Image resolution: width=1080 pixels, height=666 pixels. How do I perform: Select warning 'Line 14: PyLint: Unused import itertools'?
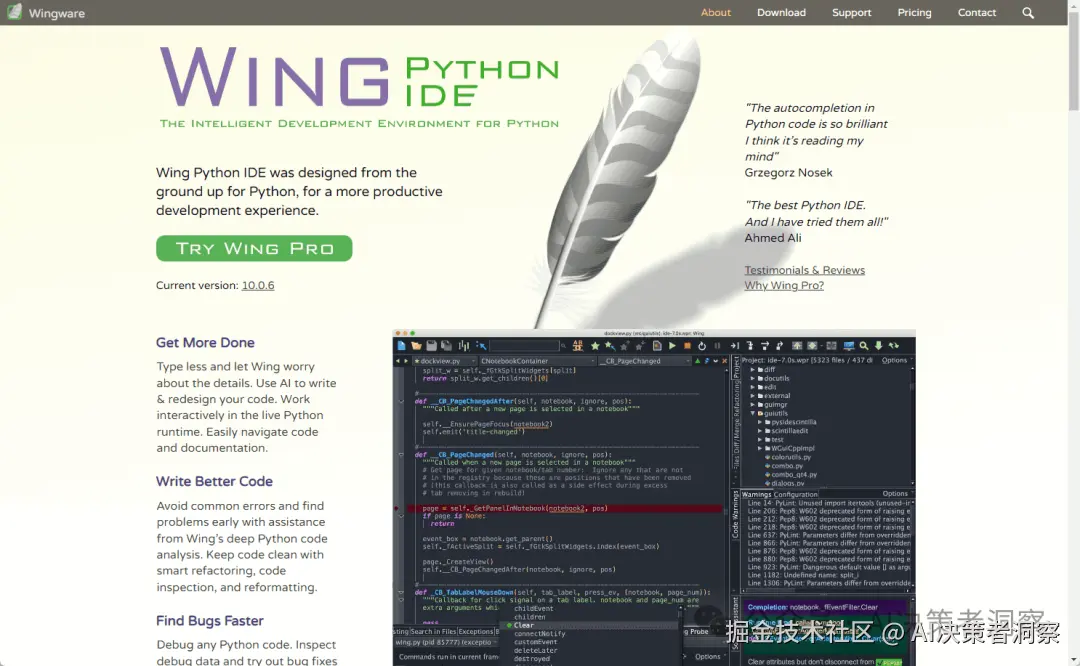(x=829, y=503)
